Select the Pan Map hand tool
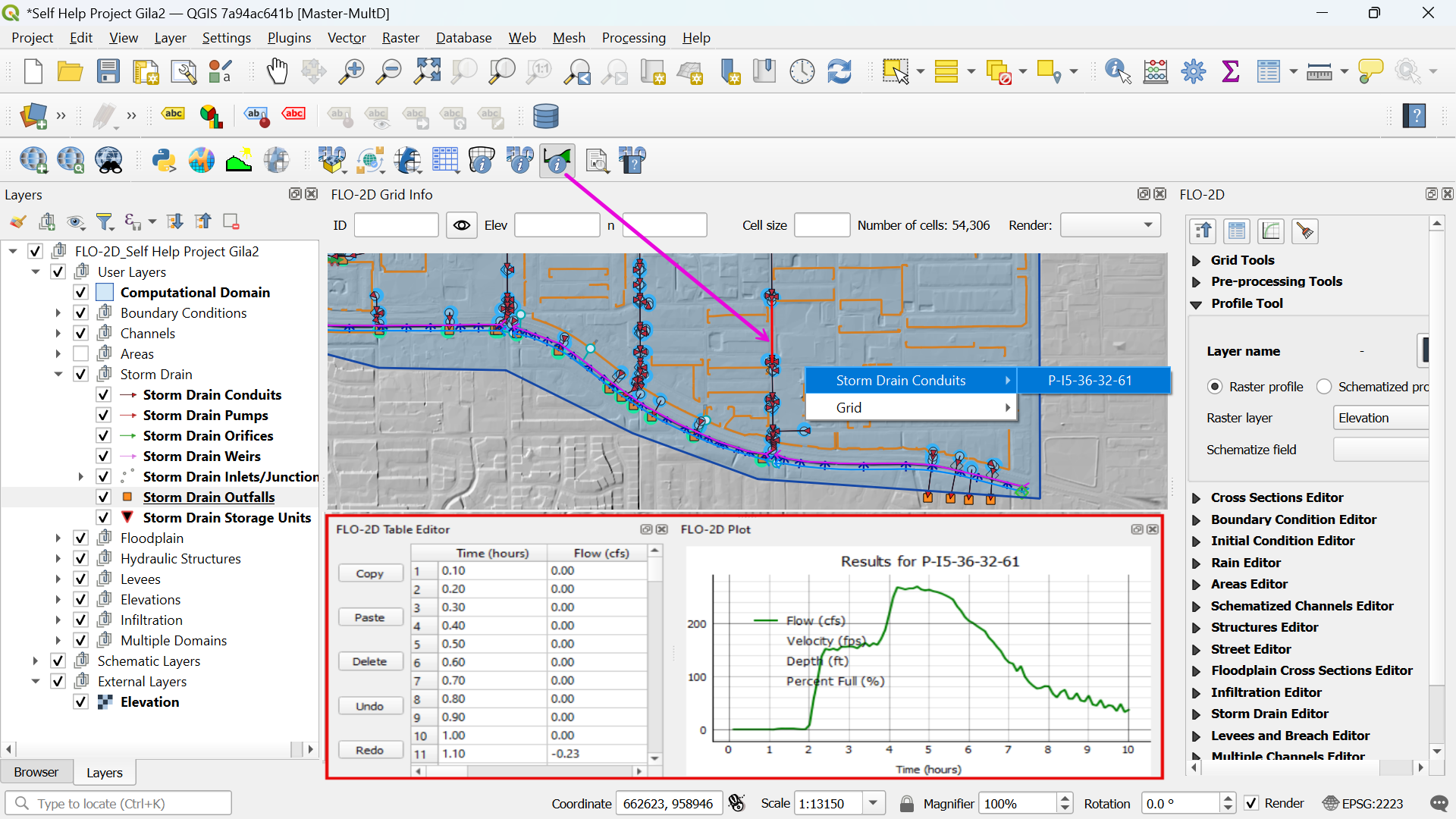This screenshot has height=819, width=1456. pyautogui.click(x=277, y=71)
